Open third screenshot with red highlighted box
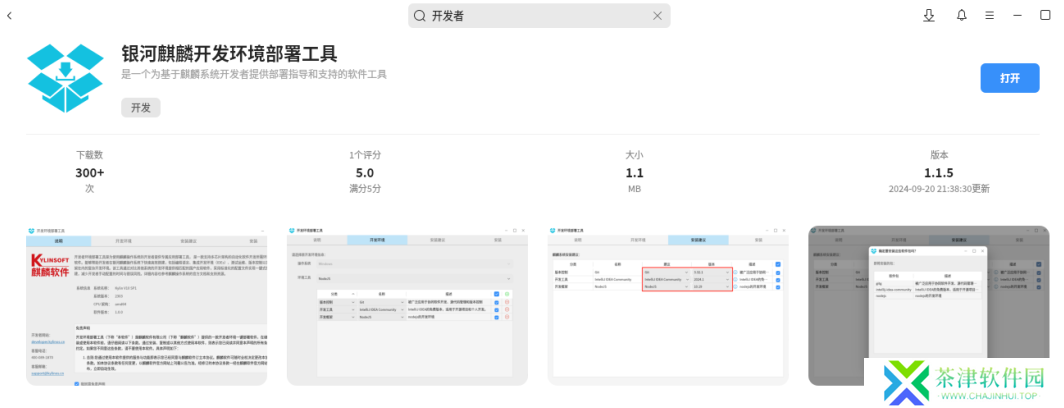Screen dimensions: 1064x408 (x=668, y=305)
